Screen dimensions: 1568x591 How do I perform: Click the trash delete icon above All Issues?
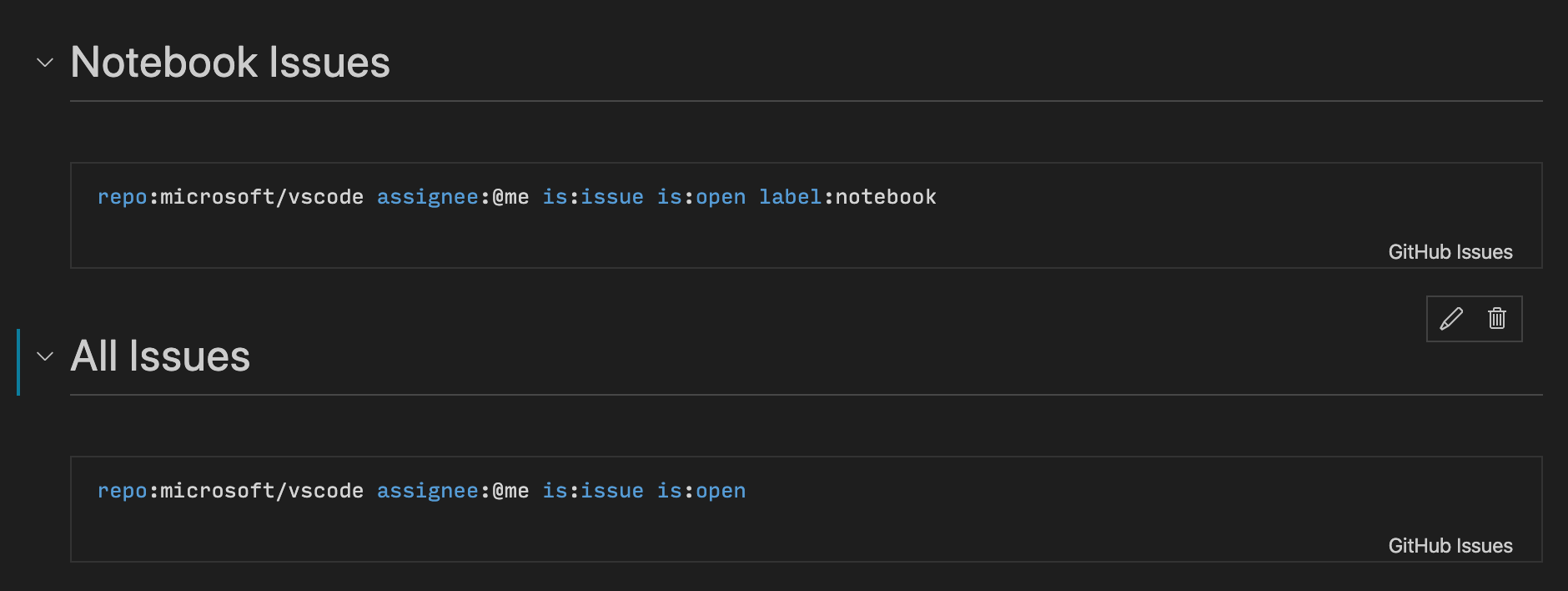pos(1496,318)
